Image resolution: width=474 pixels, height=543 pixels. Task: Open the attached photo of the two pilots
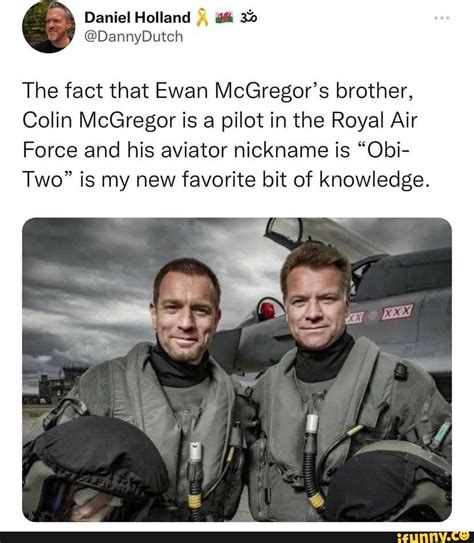tap(237, 370)
